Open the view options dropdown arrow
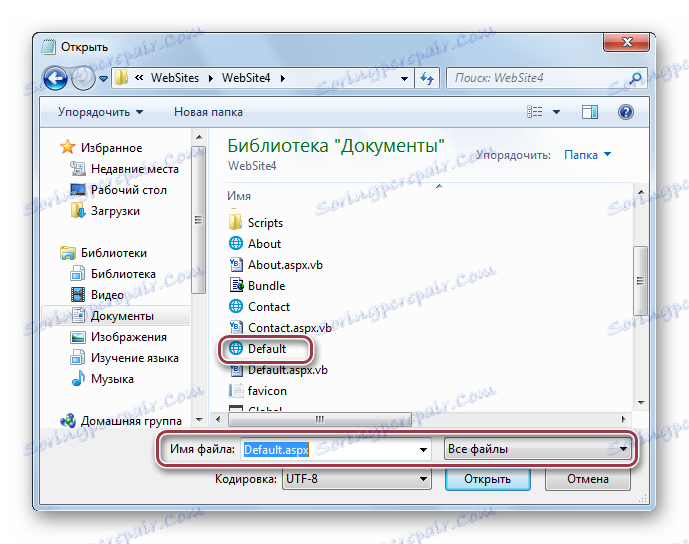This screenshot has width=689, height=544. pos(556,112)
